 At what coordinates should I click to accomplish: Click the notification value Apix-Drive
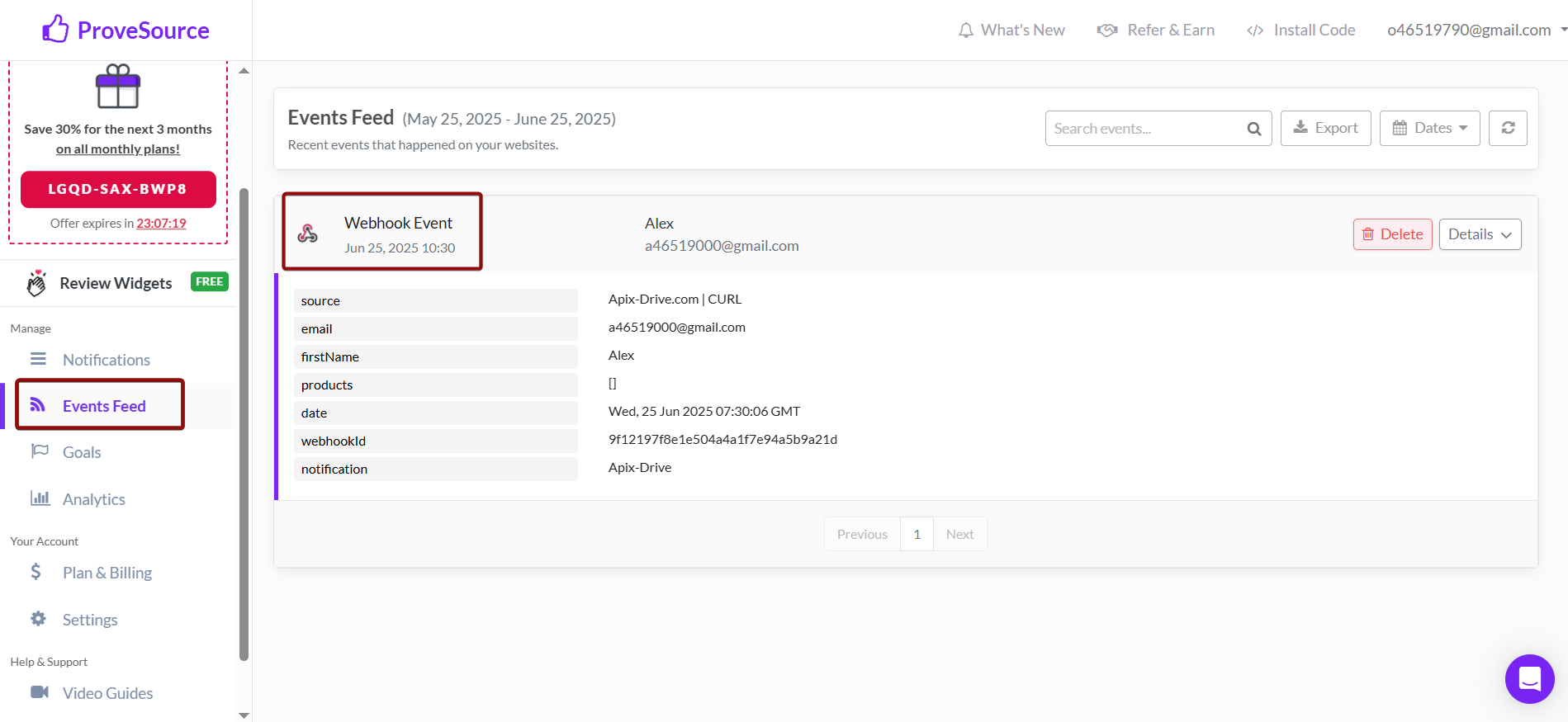(x=639, y=467)
